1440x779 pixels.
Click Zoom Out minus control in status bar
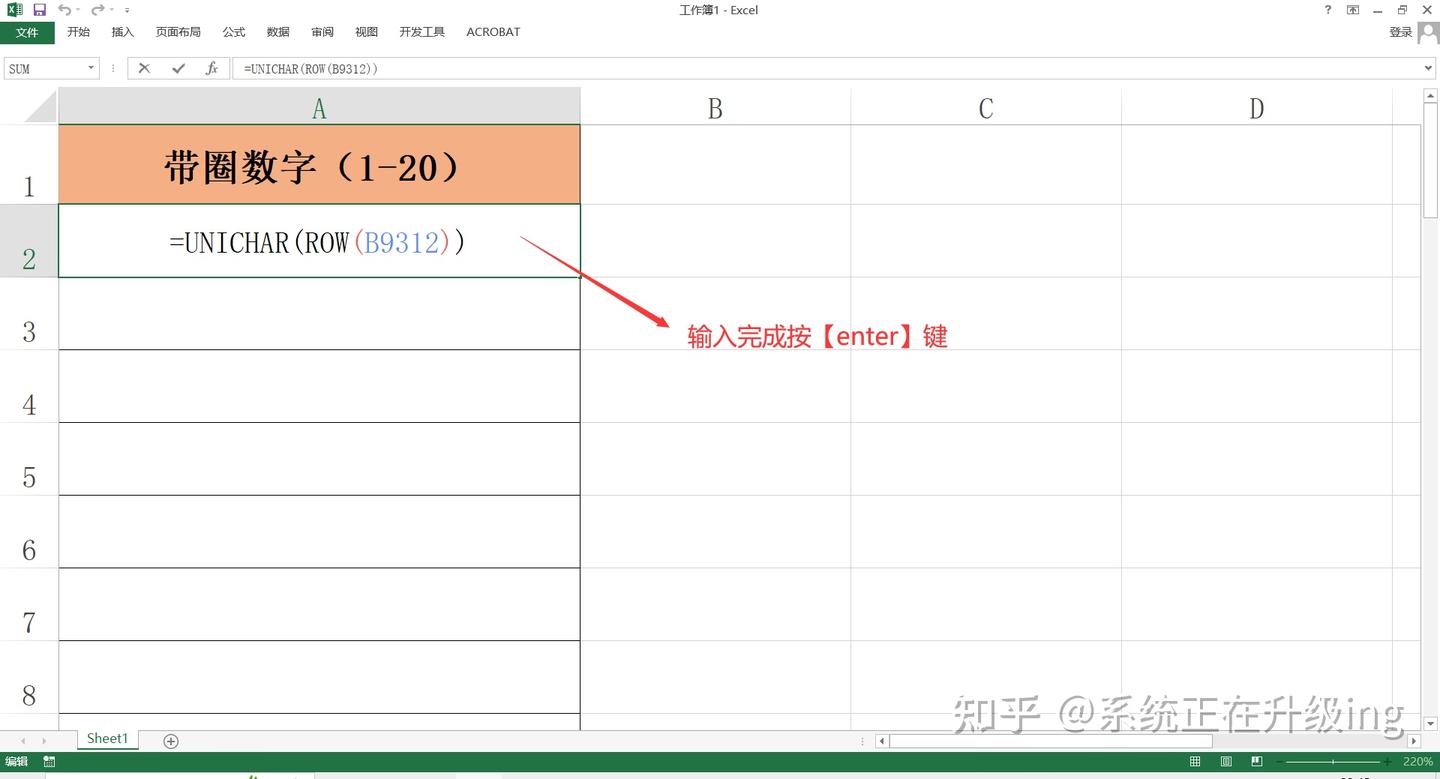[x=1280, y=761]
